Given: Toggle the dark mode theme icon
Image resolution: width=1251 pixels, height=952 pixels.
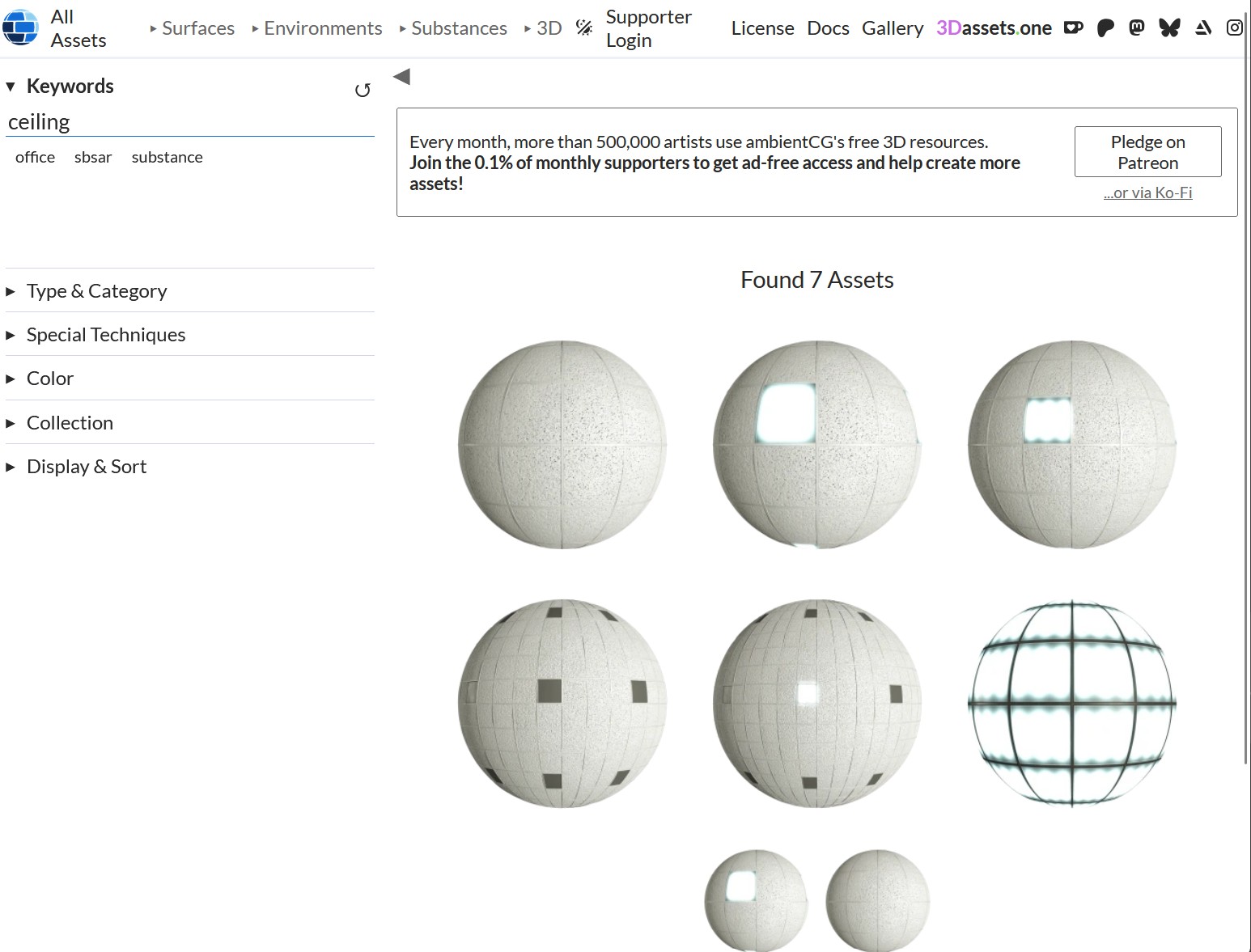Looking at the screenshot, I should (x=584, y=28).
